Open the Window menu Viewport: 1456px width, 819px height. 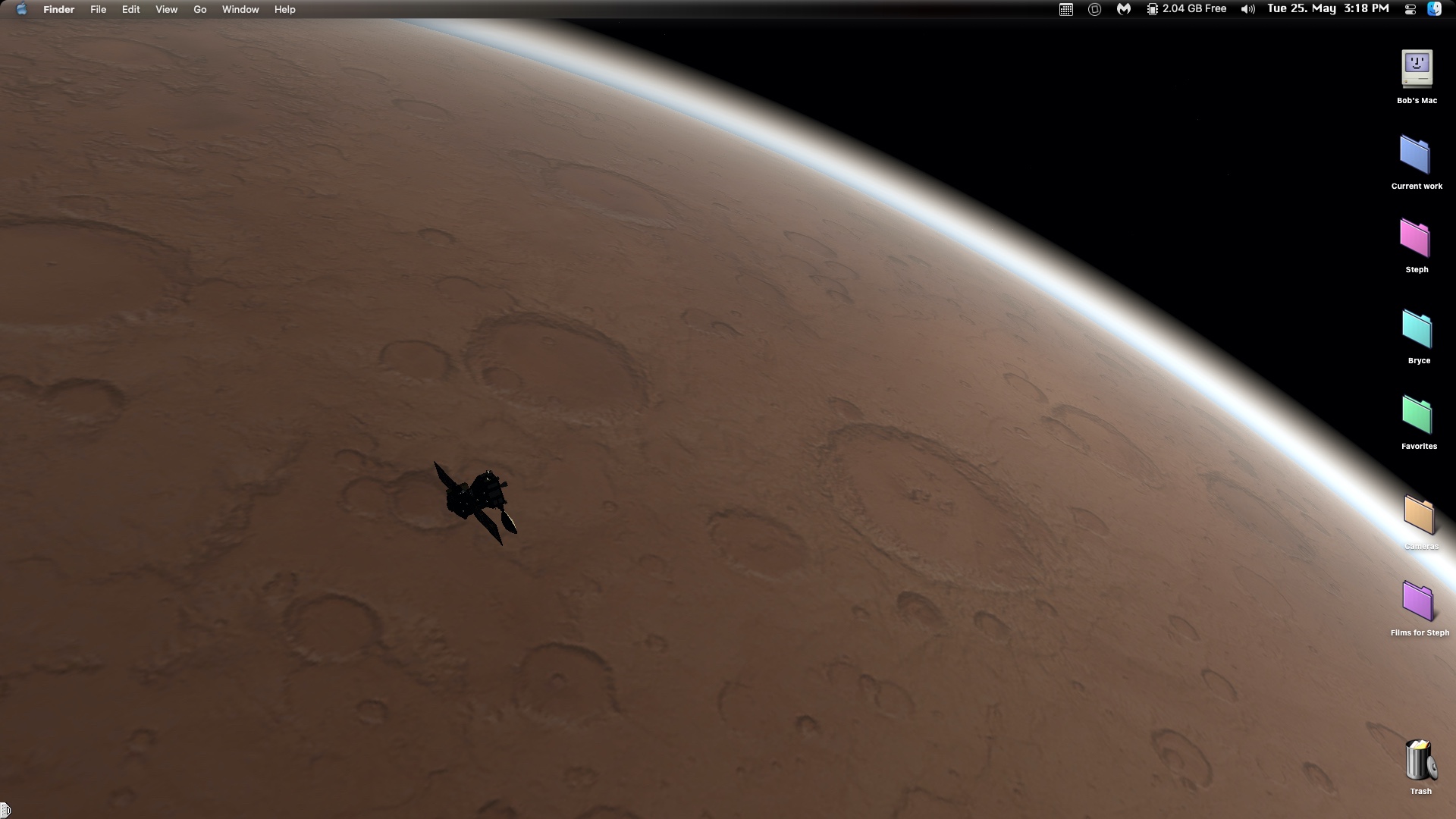point(240,9)
